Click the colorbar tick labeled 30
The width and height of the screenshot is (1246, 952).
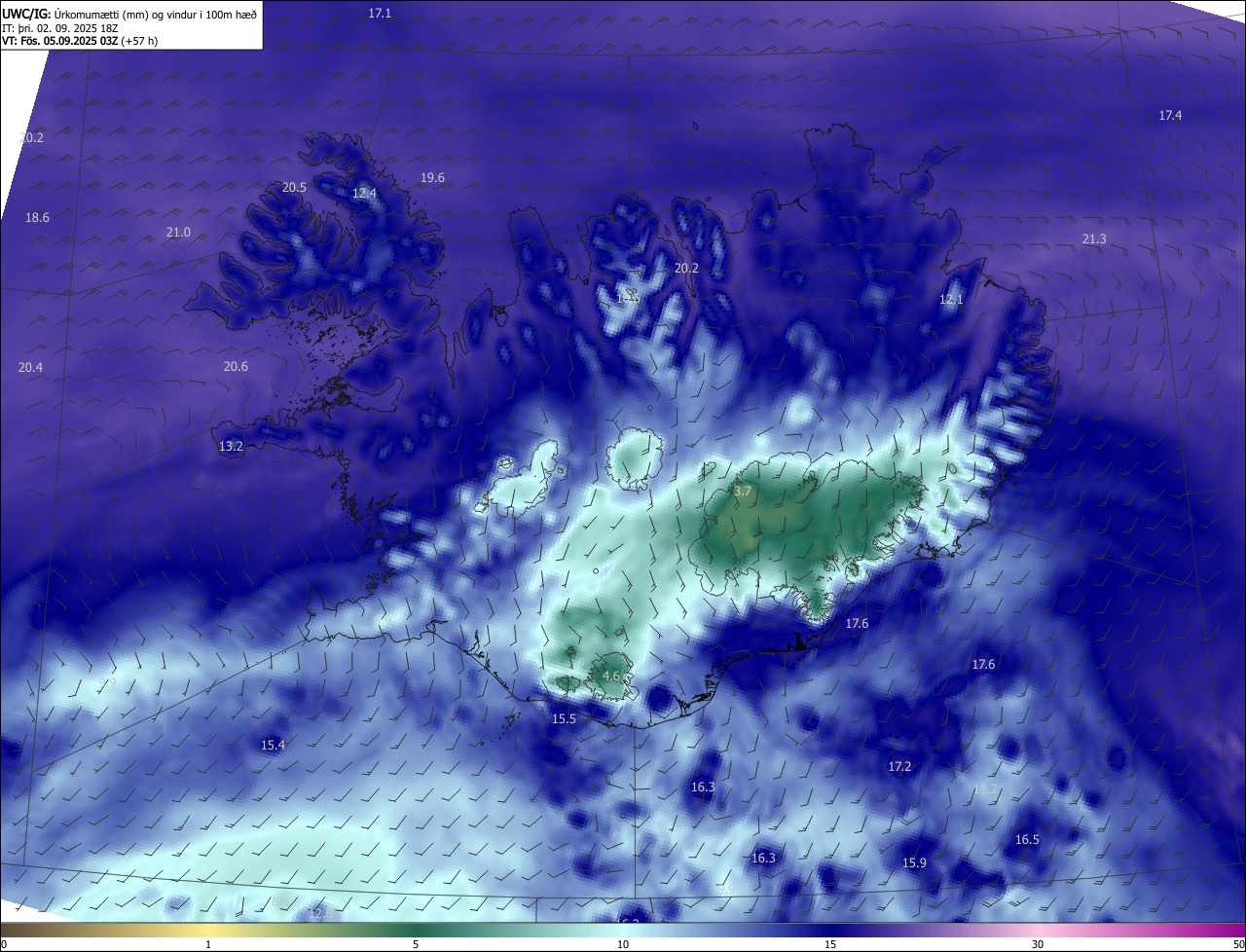[x=1038, y=944]
